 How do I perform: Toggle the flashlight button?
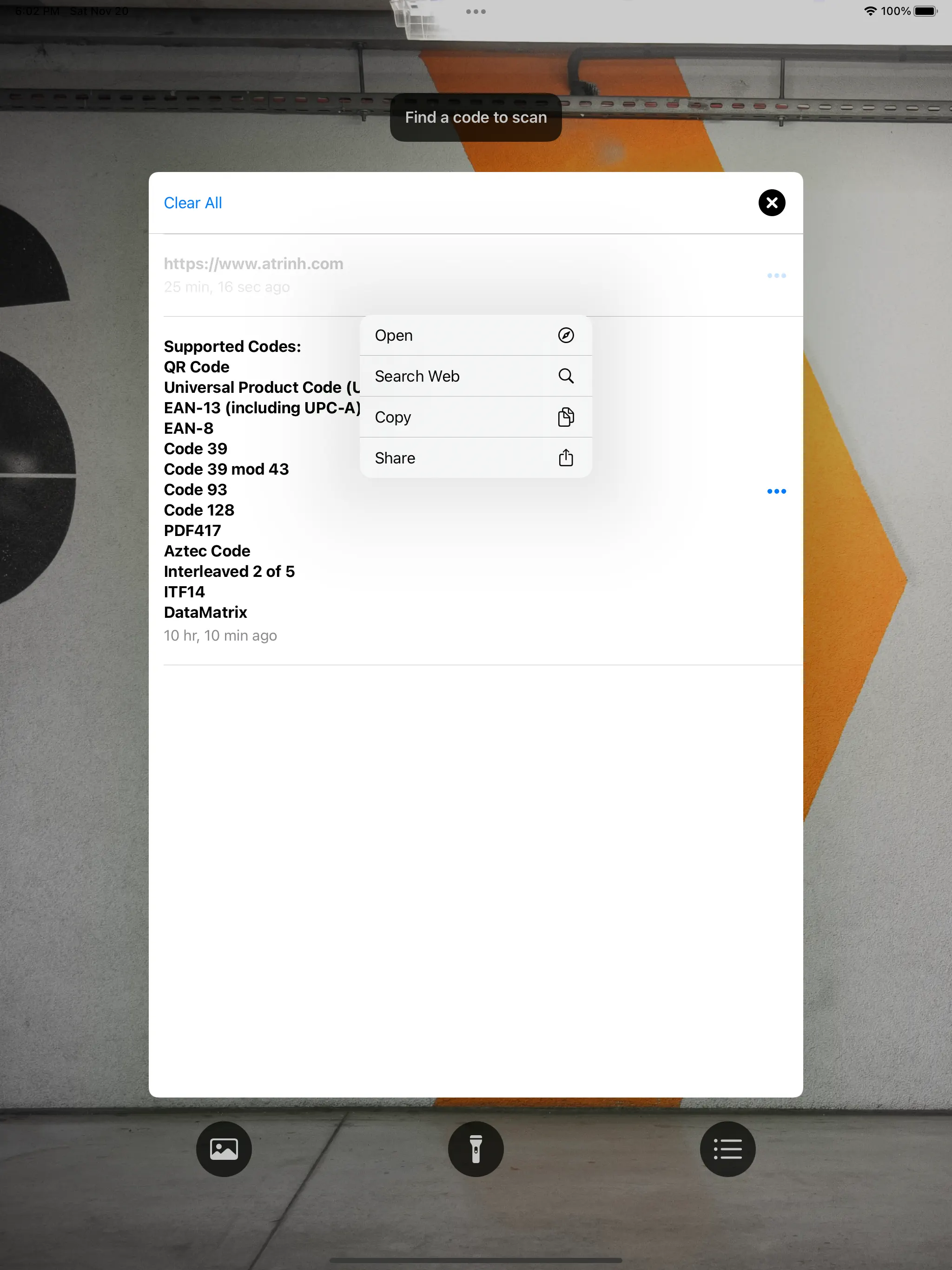point(476,1149)
